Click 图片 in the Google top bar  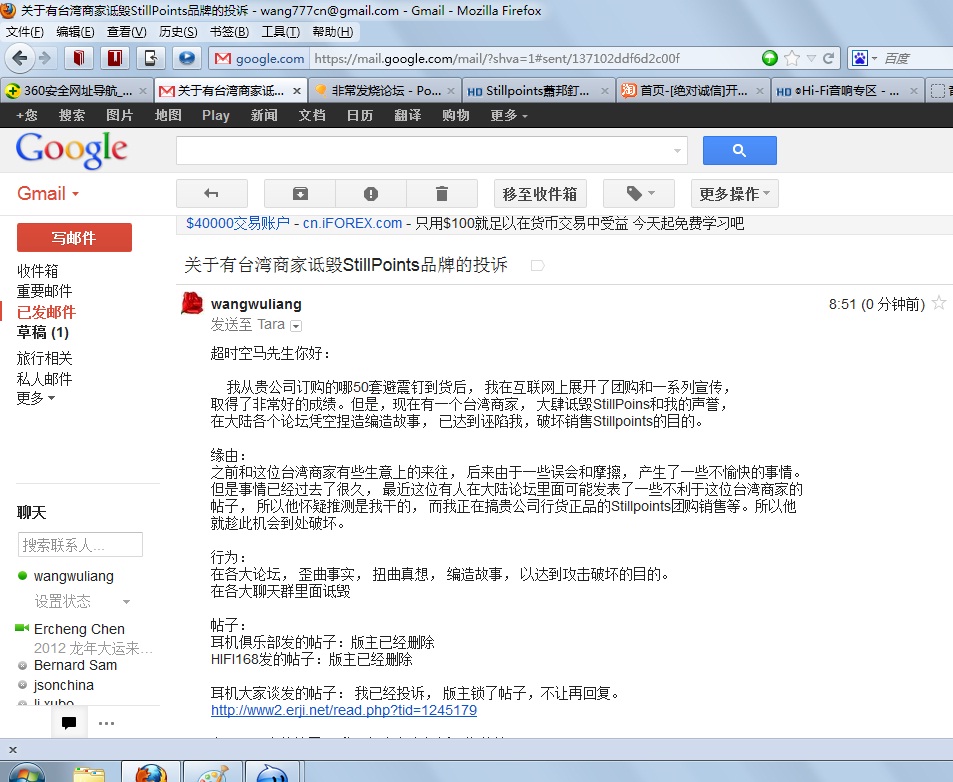[x=119, y=115]
